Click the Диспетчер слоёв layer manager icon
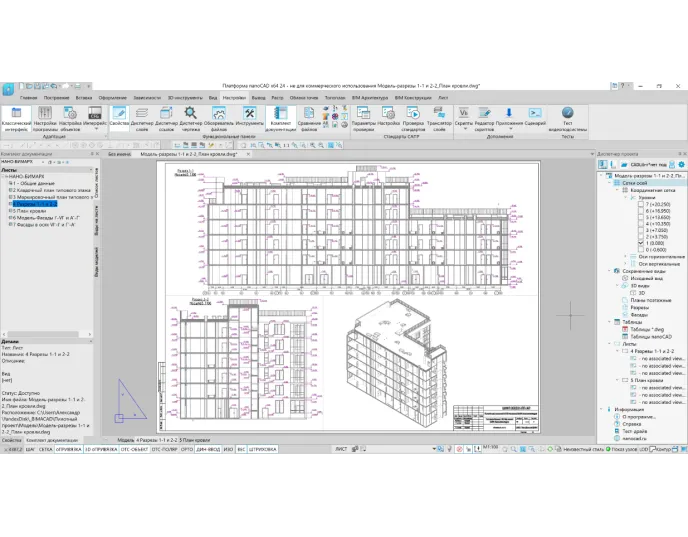The width and height of the screenshot is (688, 537). pyautogui.click(x=142, y=116)
